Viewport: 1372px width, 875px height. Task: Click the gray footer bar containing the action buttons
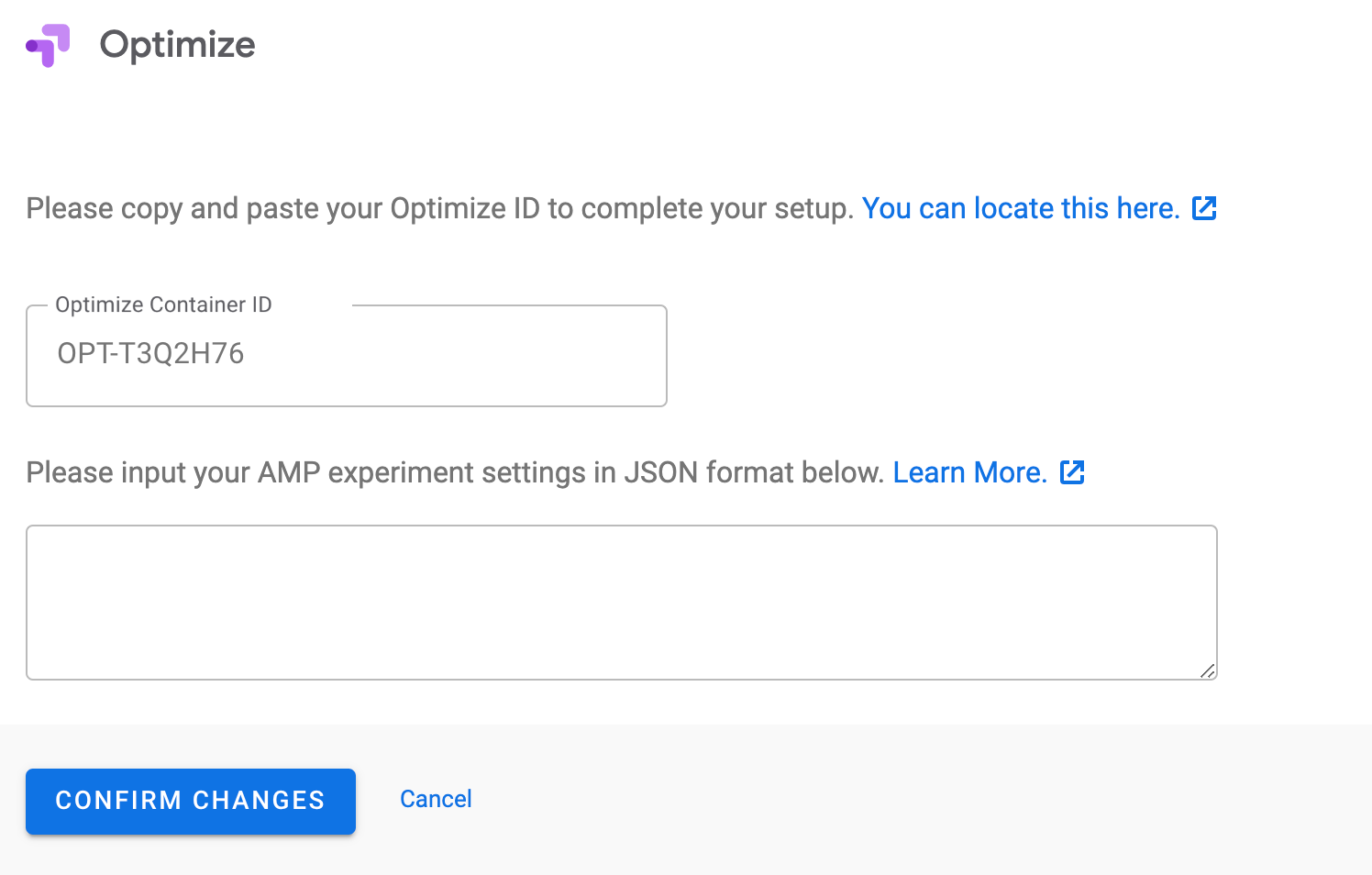tap(825, 800)
